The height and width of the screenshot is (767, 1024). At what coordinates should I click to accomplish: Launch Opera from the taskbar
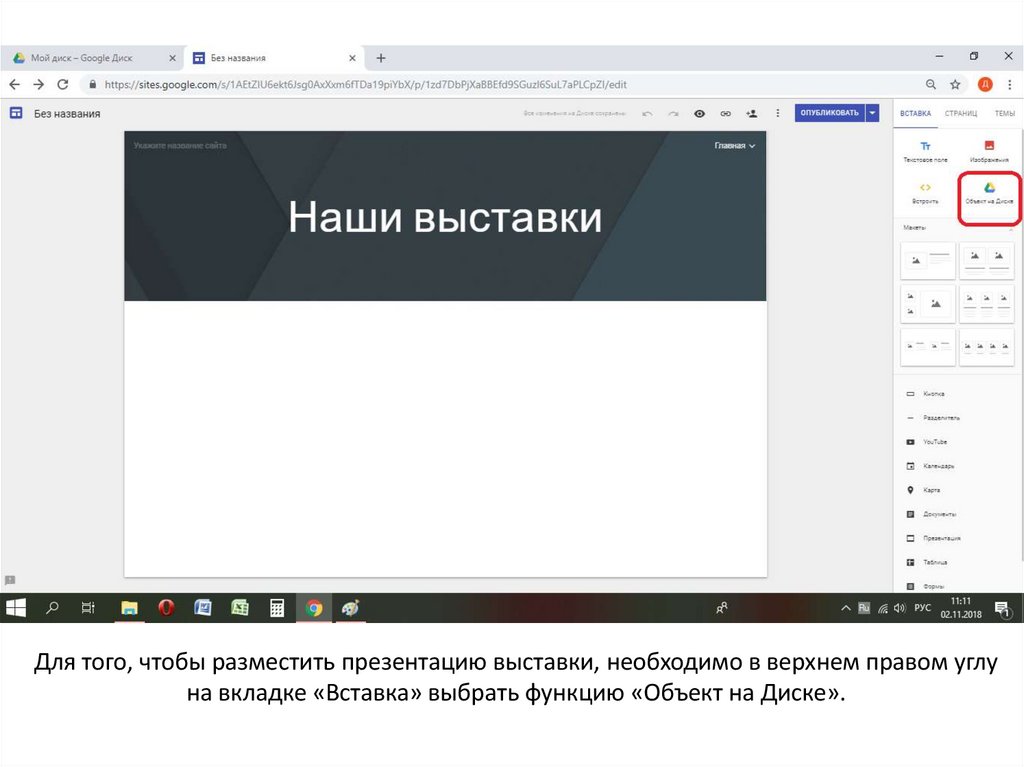tap(166, 608)
